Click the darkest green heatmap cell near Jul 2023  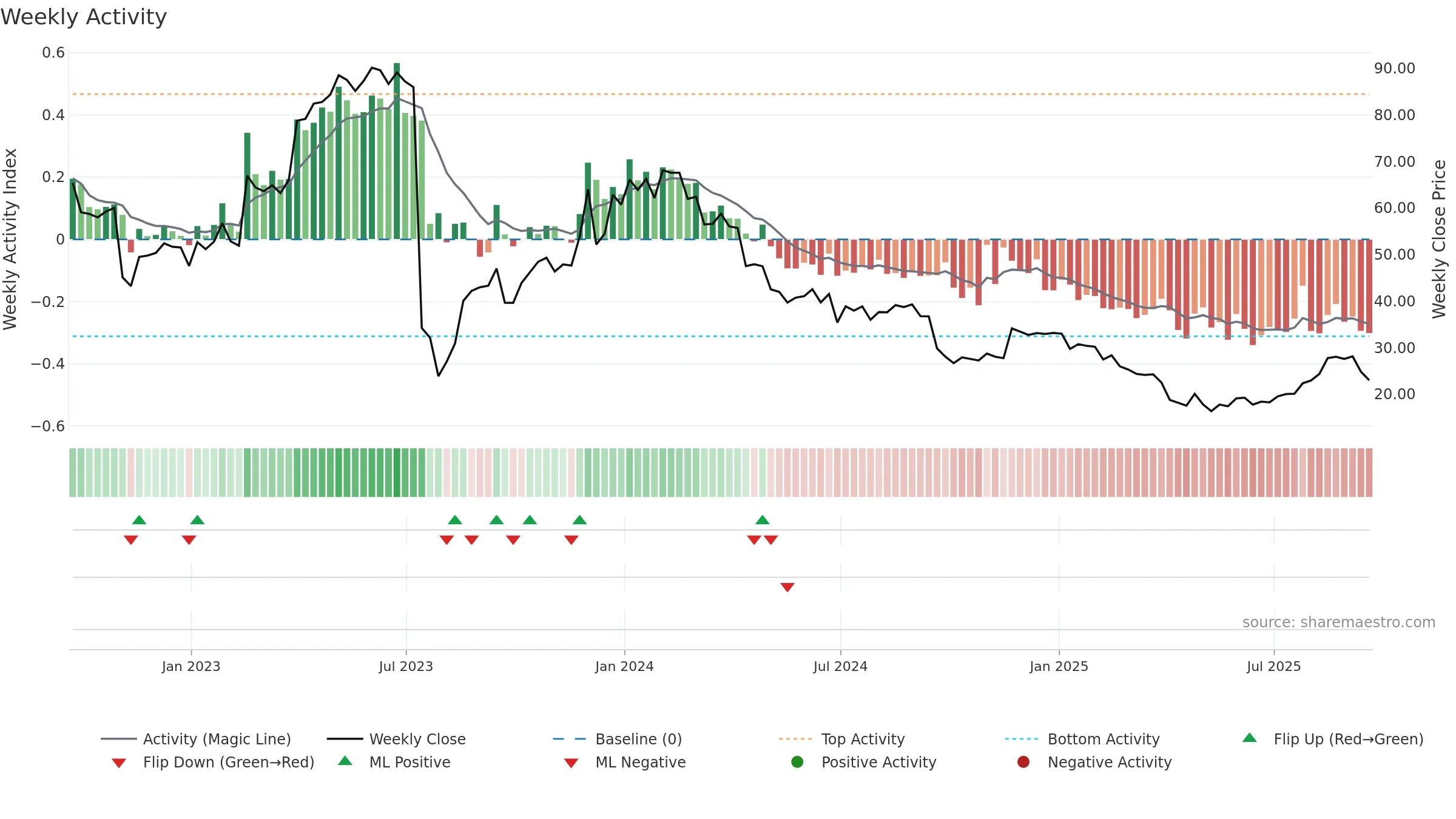(x=397, y=473)
